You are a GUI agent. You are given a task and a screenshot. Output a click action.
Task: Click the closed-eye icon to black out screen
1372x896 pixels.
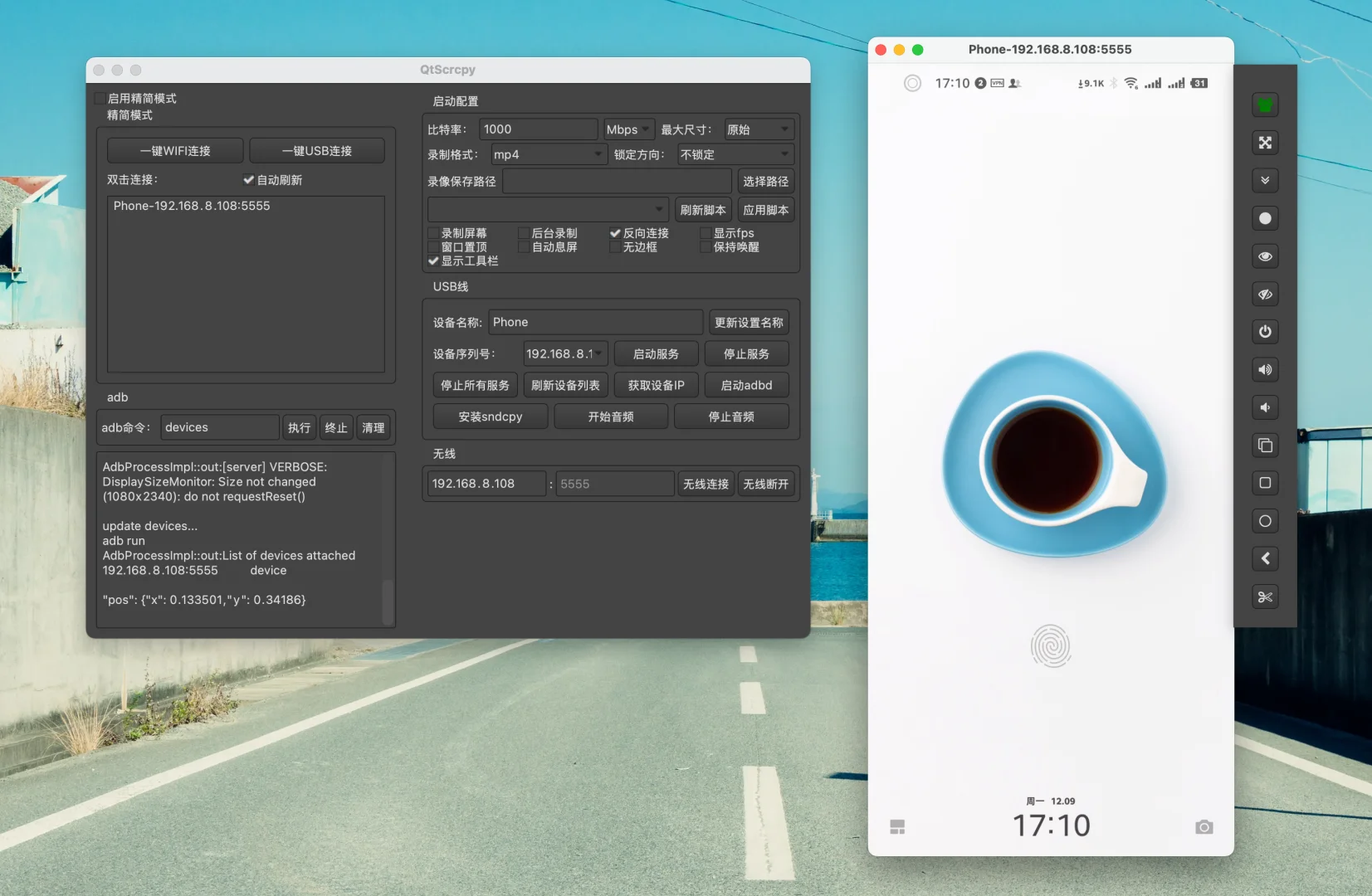[x=1265, y=294]
